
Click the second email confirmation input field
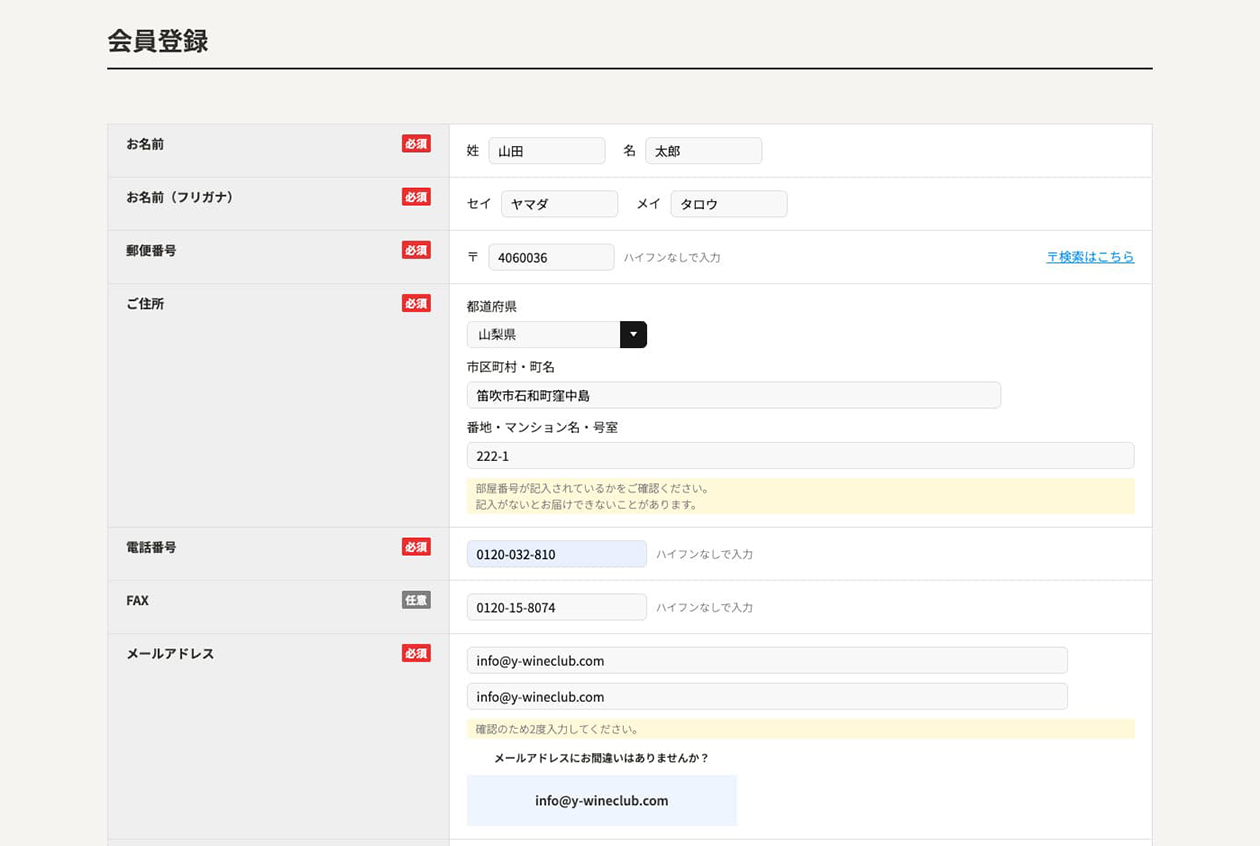(767, 696)
